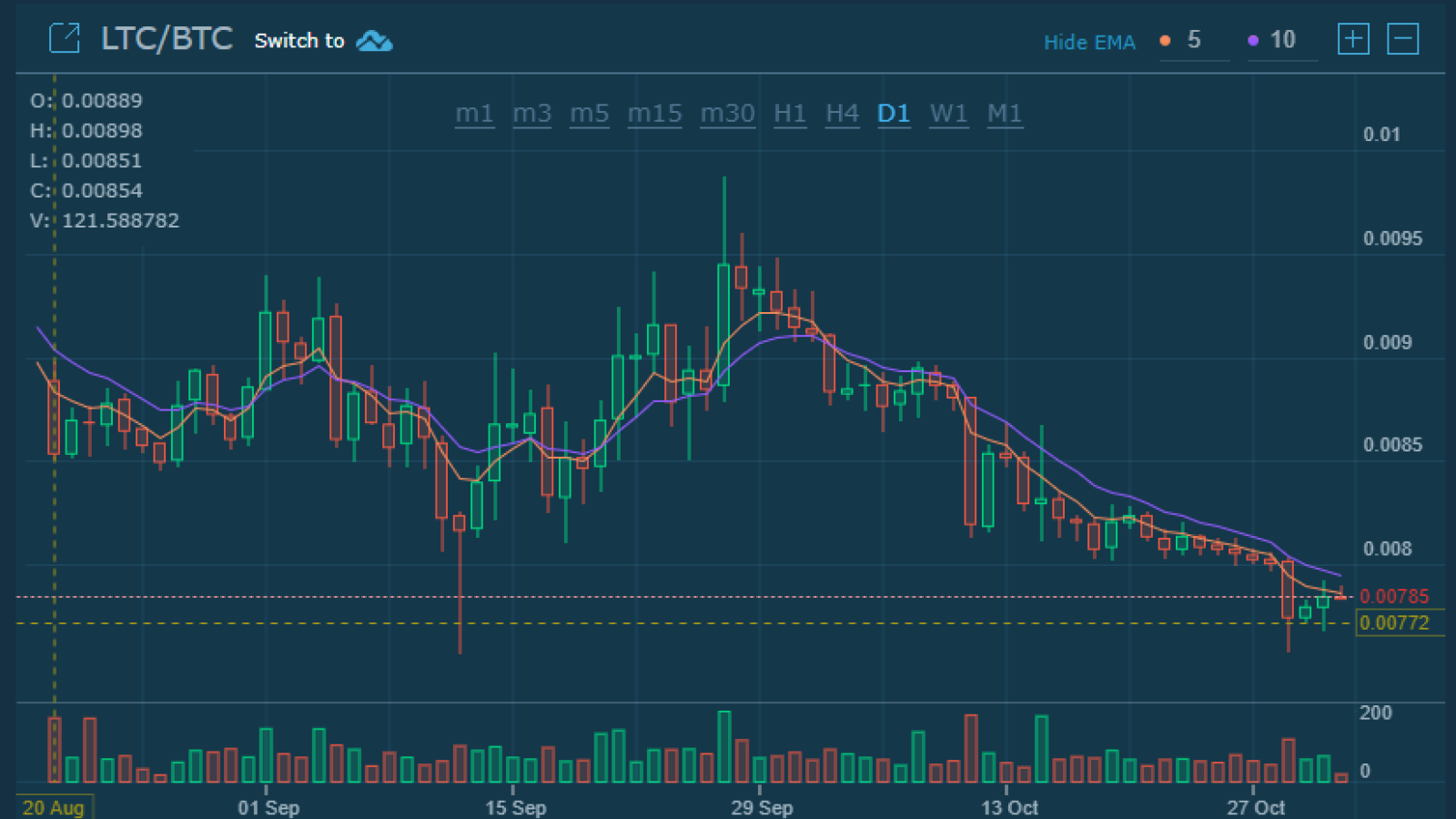Image resolution: width=1456 pixels, height=819 pixels.
Task: Zoom in with the plus icon
Action: click(x=1353, y=39)
